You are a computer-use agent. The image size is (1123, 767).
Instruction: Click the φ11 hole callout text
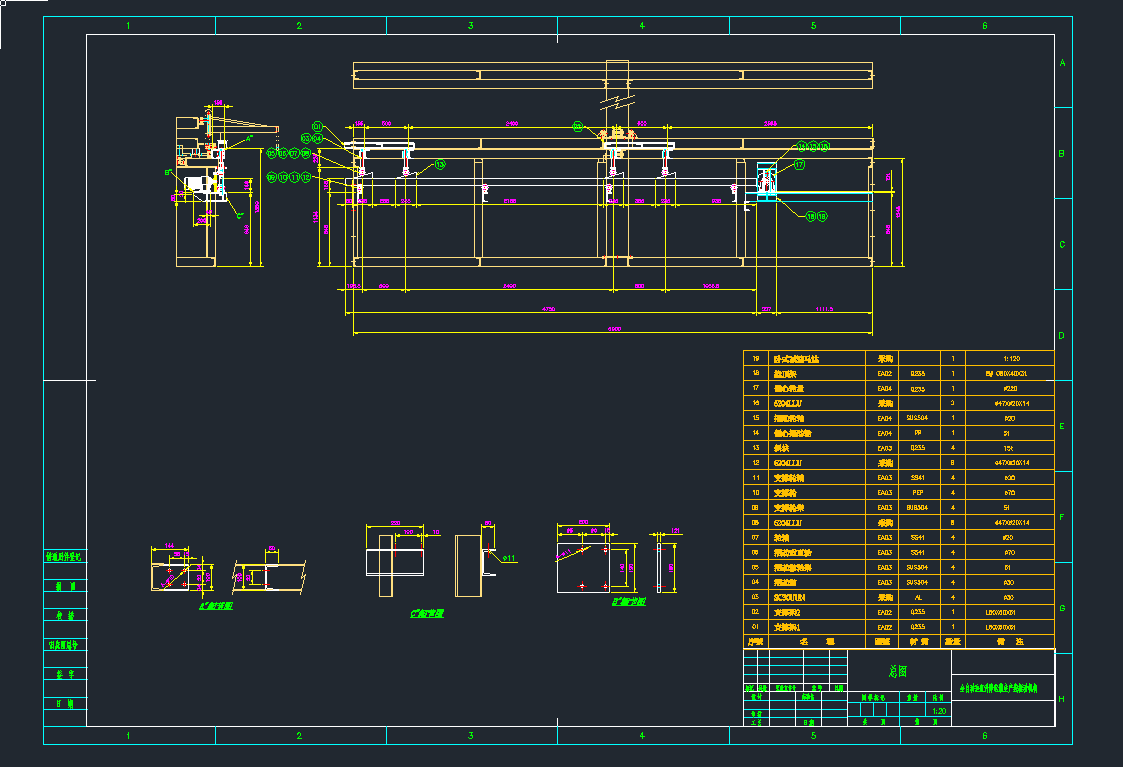[509, 558]
